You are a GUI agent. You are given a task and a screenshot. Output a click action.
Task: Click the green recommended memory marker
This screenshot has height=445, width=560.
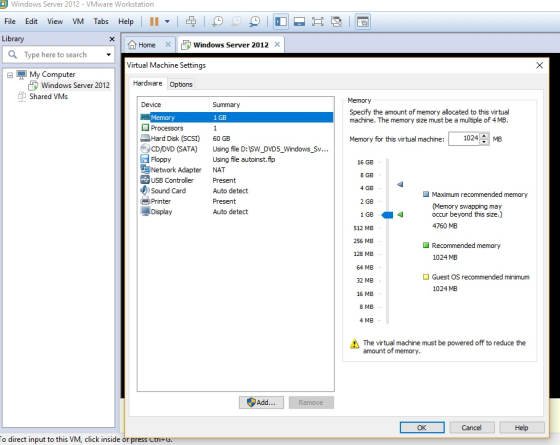(400, 215)
